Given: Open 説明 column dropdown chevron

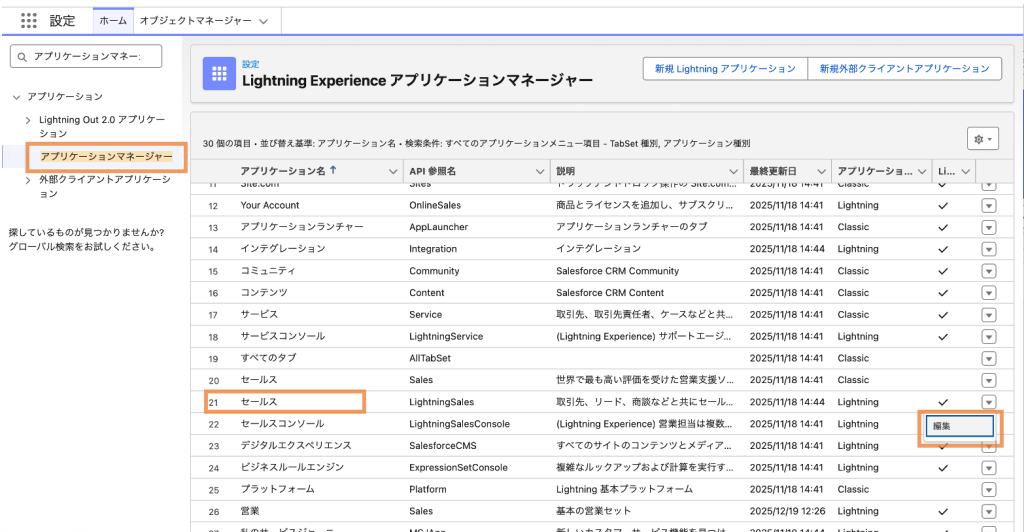Looking at the screenshot, I should (x=733, y=172).
